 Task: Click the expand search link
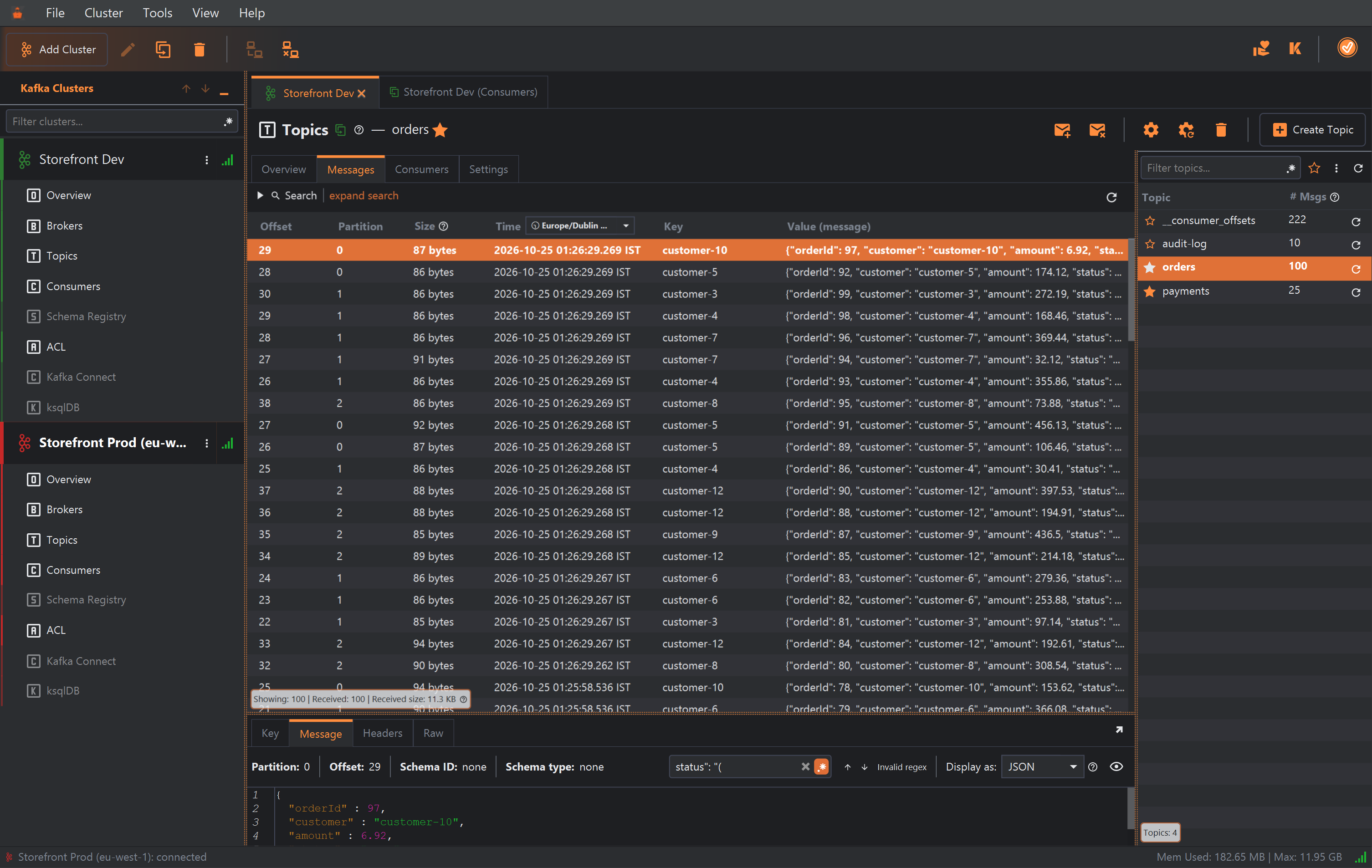(x=363, y=195)
